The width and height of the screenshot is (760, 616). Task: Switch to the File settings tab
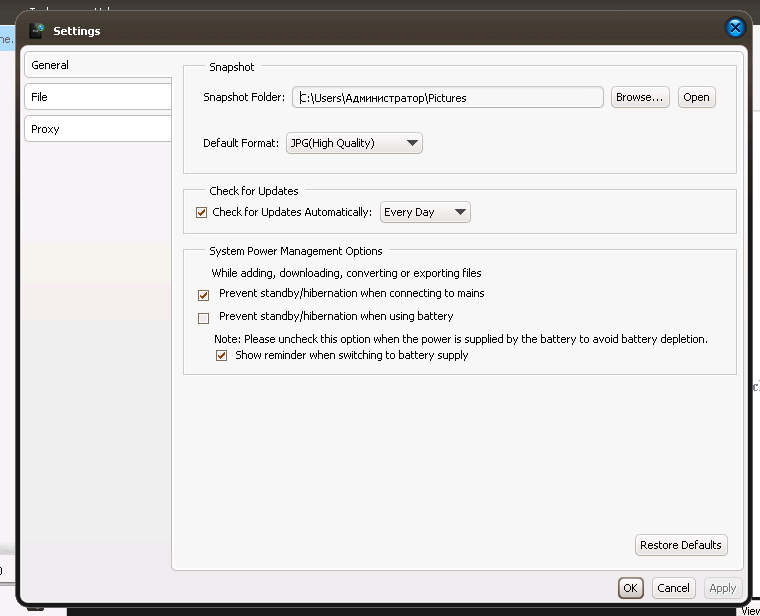pyautogui.click(x=98, y=97)
